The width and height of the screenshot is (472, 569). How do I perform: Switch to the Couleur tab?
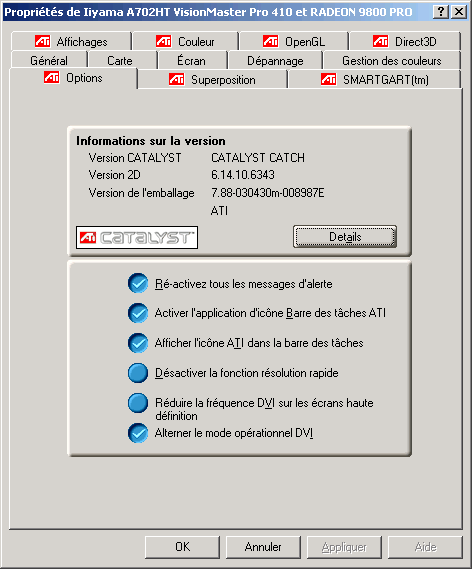185,41
